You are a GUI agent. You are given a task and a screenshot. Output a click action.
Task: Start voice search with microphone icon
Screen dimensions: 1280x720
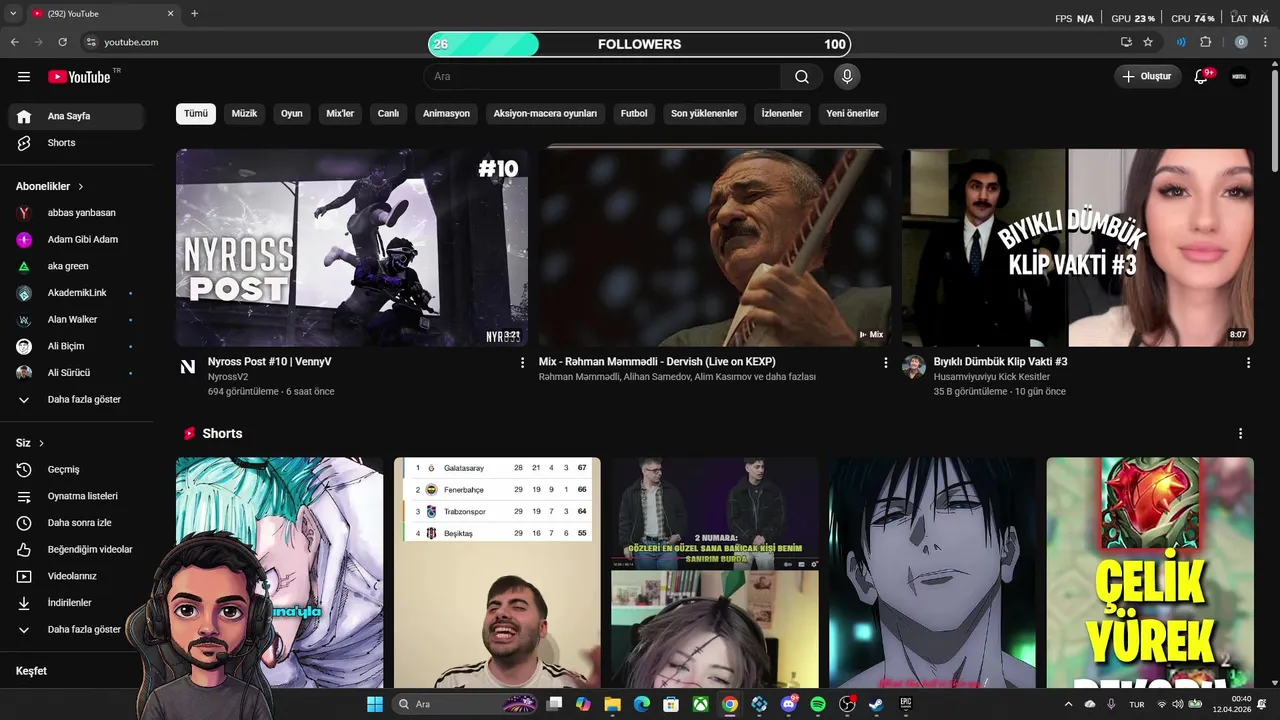[x=847, y=76]
